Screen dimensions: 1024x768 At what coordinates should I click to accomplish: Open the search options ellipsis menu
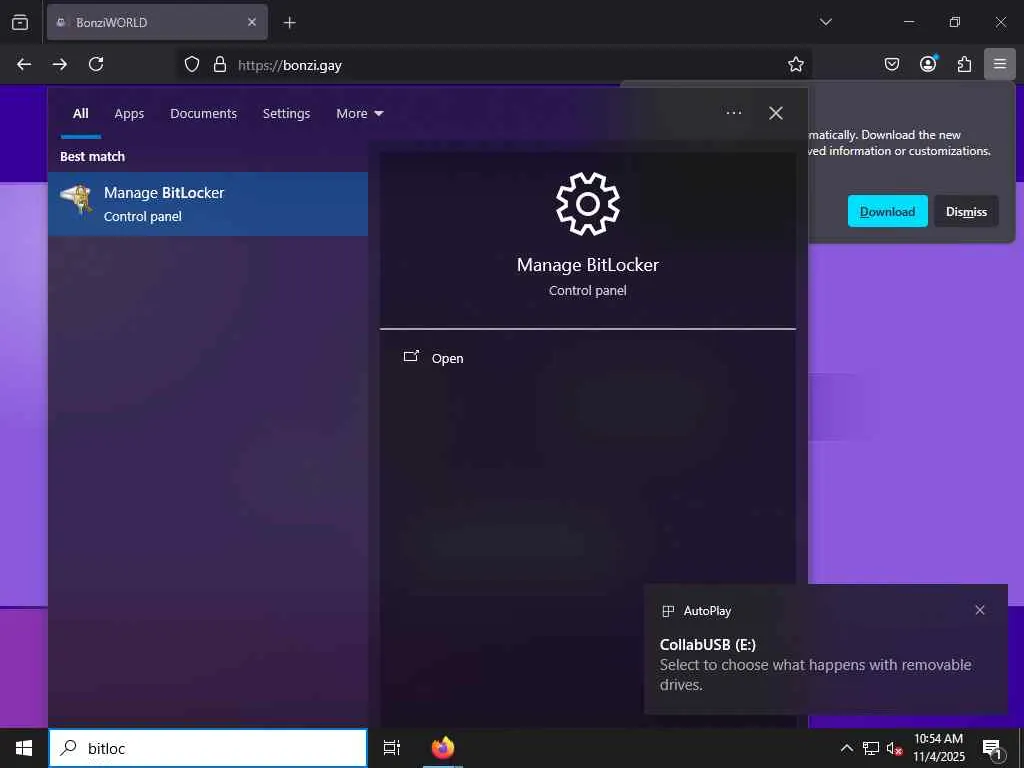pos(733,113)
